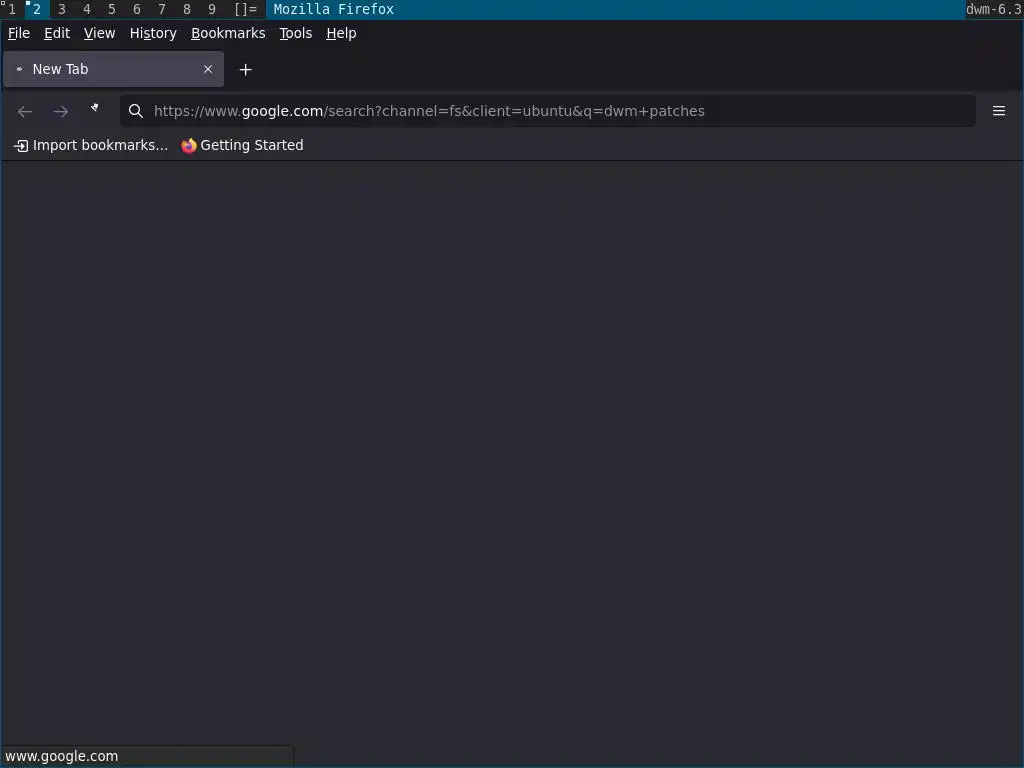Click the search magnifier icon in the address bar
This screenshot has width=1024, height=768.
pos(136,111)
